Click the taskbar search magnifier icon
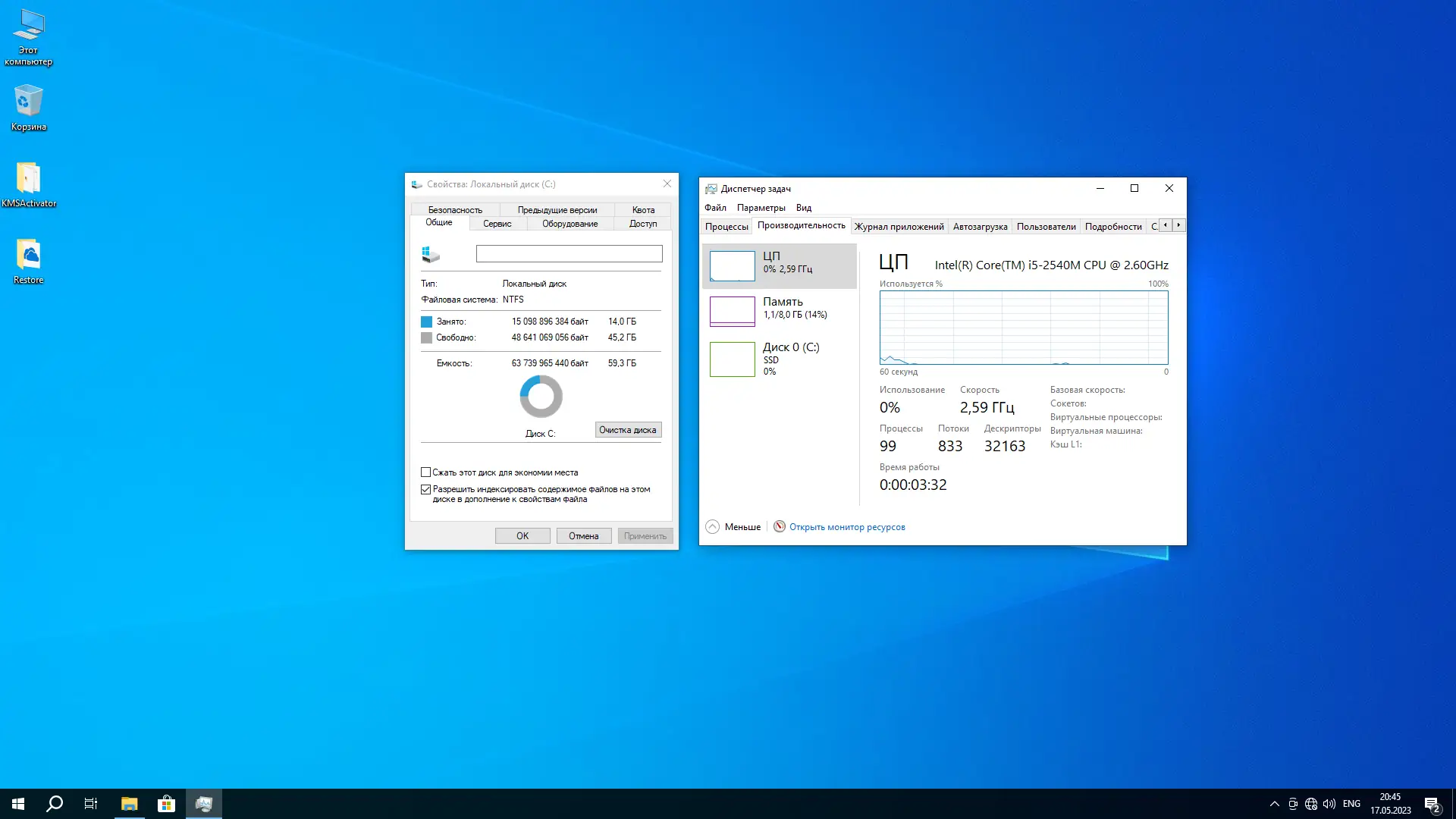This screenshot has height=819, width=1456. click(55, 804)
